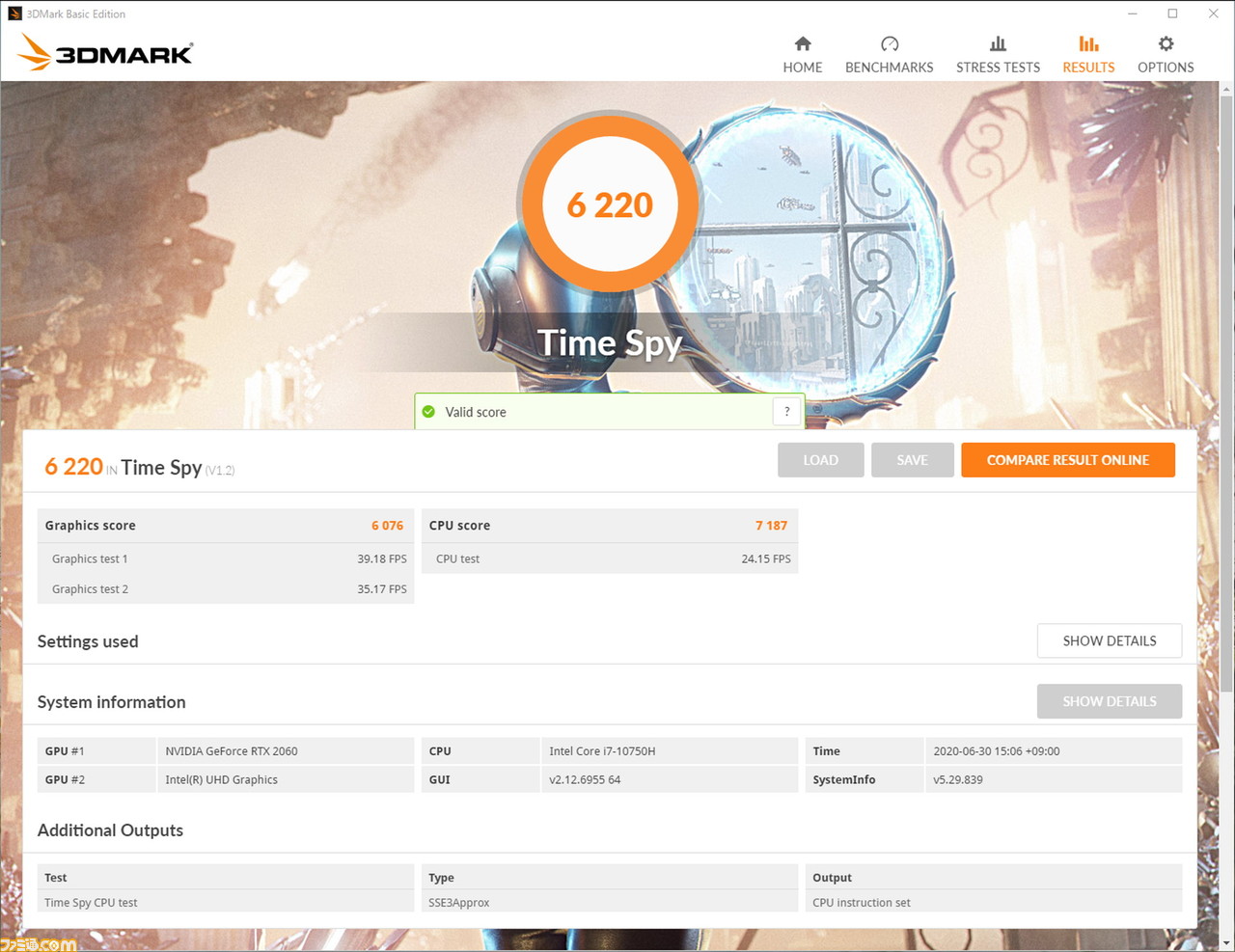
Task: Select the time 2020-06-30 15:06 +09:00
Action: [x=996, y=751]
